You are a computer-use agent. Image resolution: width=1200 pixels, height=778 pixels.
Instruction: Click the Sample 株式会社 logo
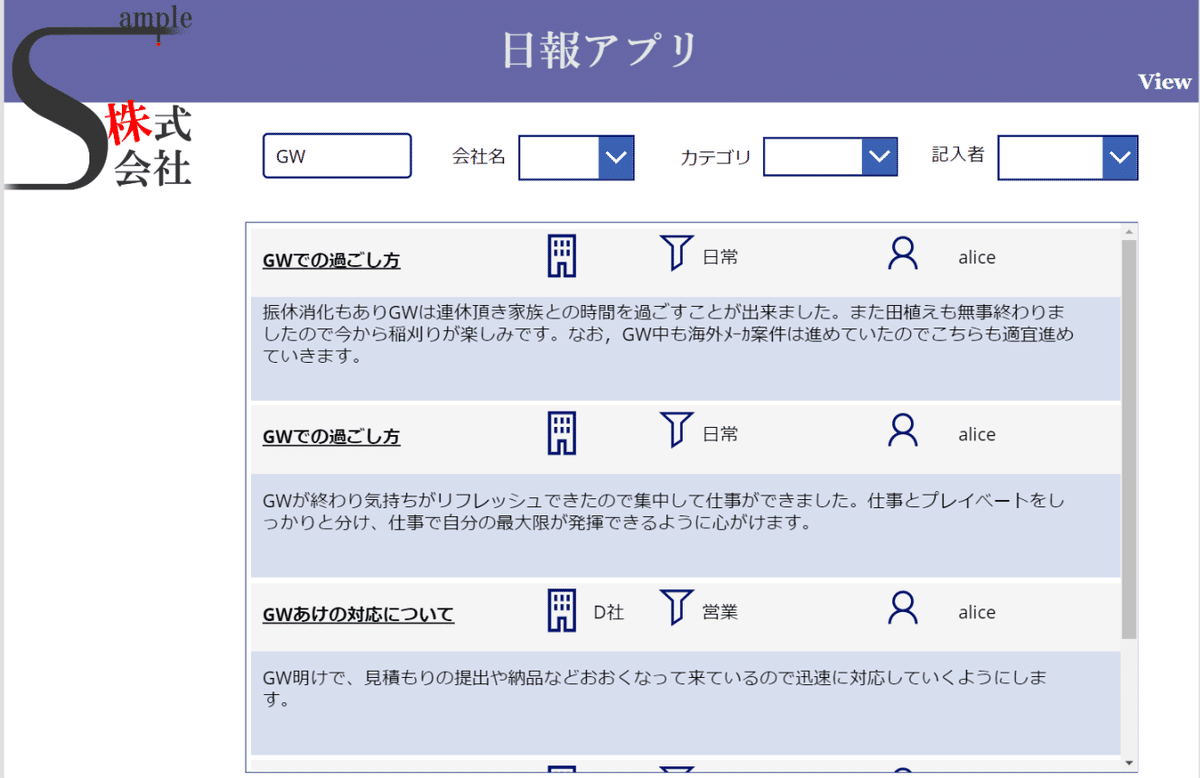(x=98, y=97)
